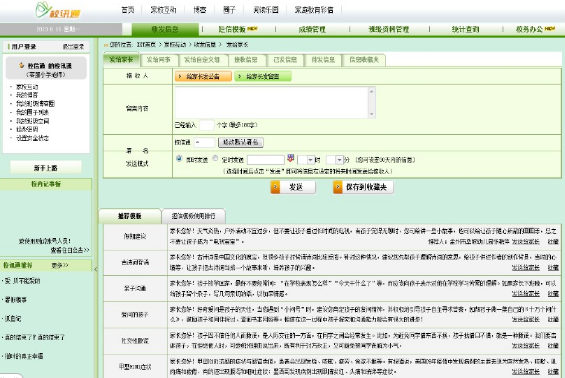Click the orange recipient selection button
Screen dimensions: 565x378
coord(203,76)
